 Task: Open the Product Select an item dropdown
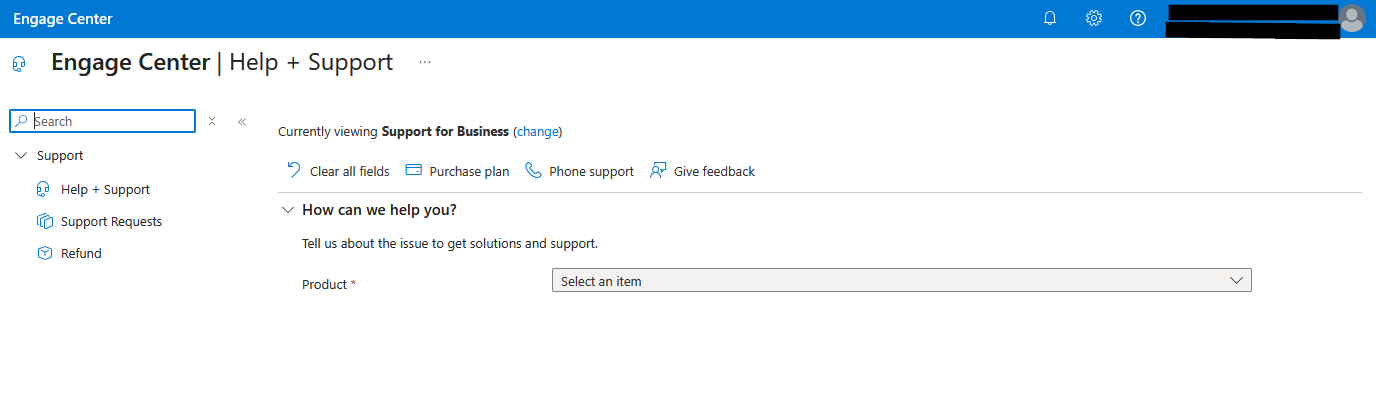pyautogui.click(x=901, y=281)
